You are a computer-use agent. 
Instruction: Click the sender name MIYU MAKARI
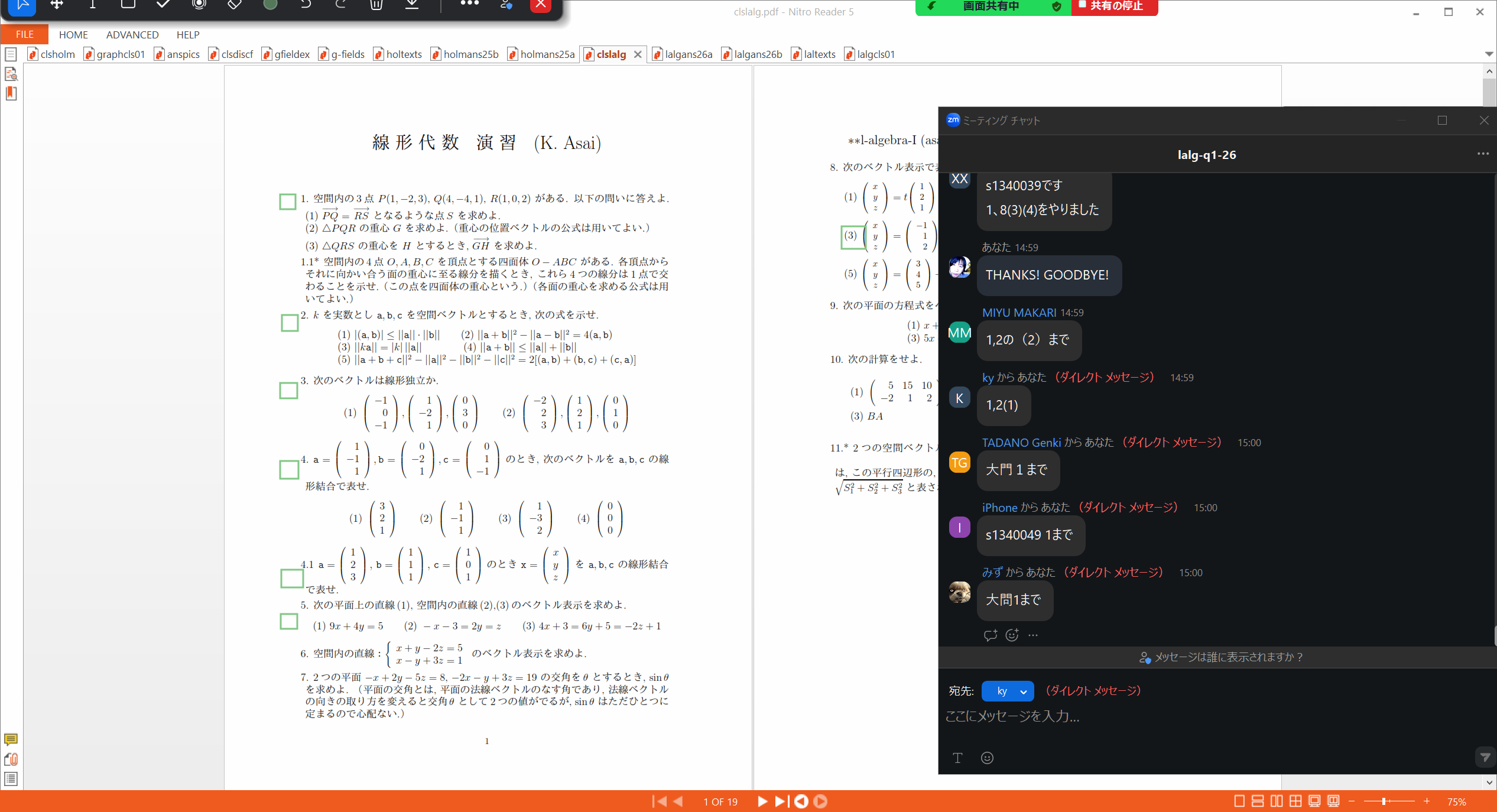tap(1019, 313)
